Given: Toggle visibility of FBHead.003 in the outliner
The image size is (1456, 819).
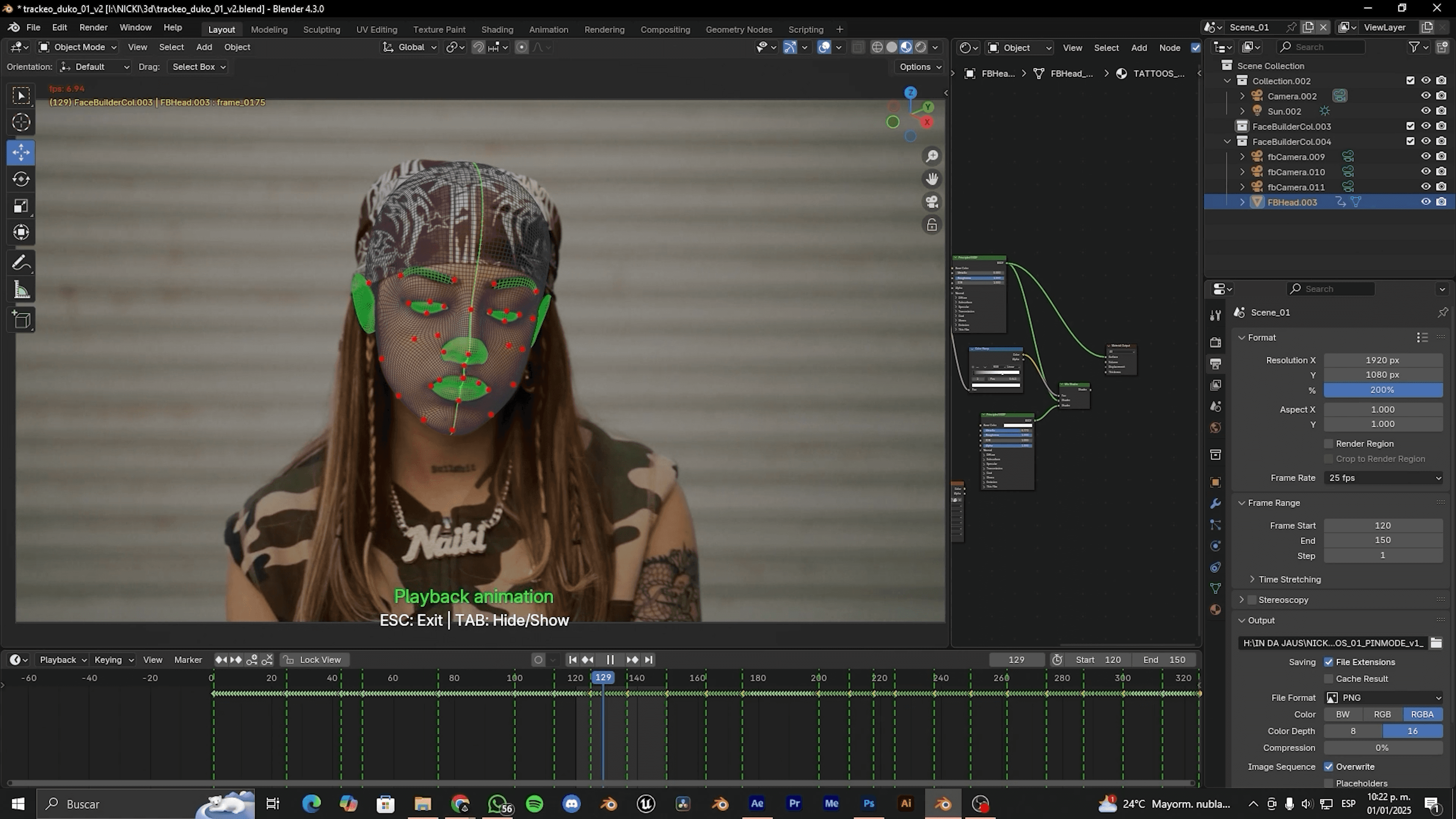Looking at the screenshot, I should pyautogui.click(x=1426, y=202).
